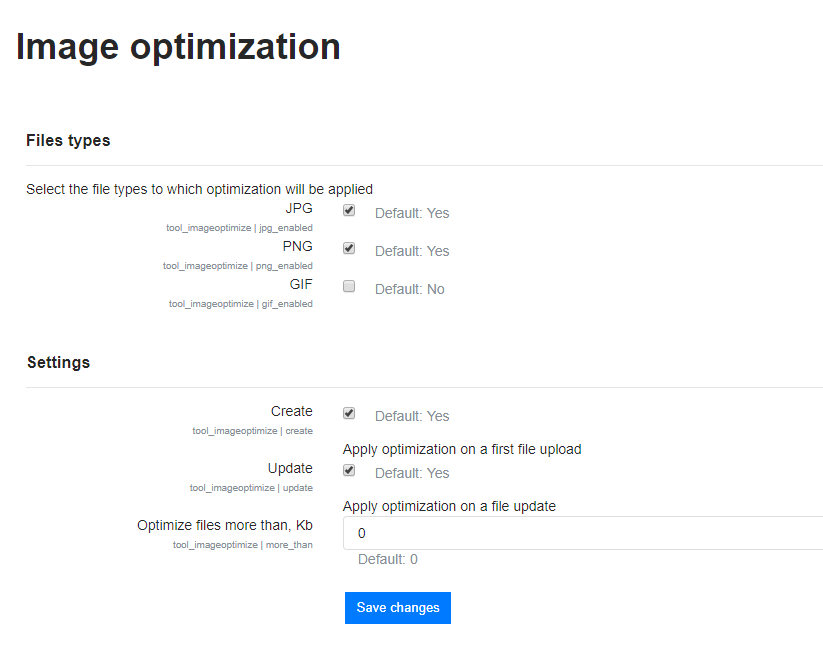This screenshot has height=667, width=823.
Task: Click the Image optimization page title
Action: pos(178,47)
